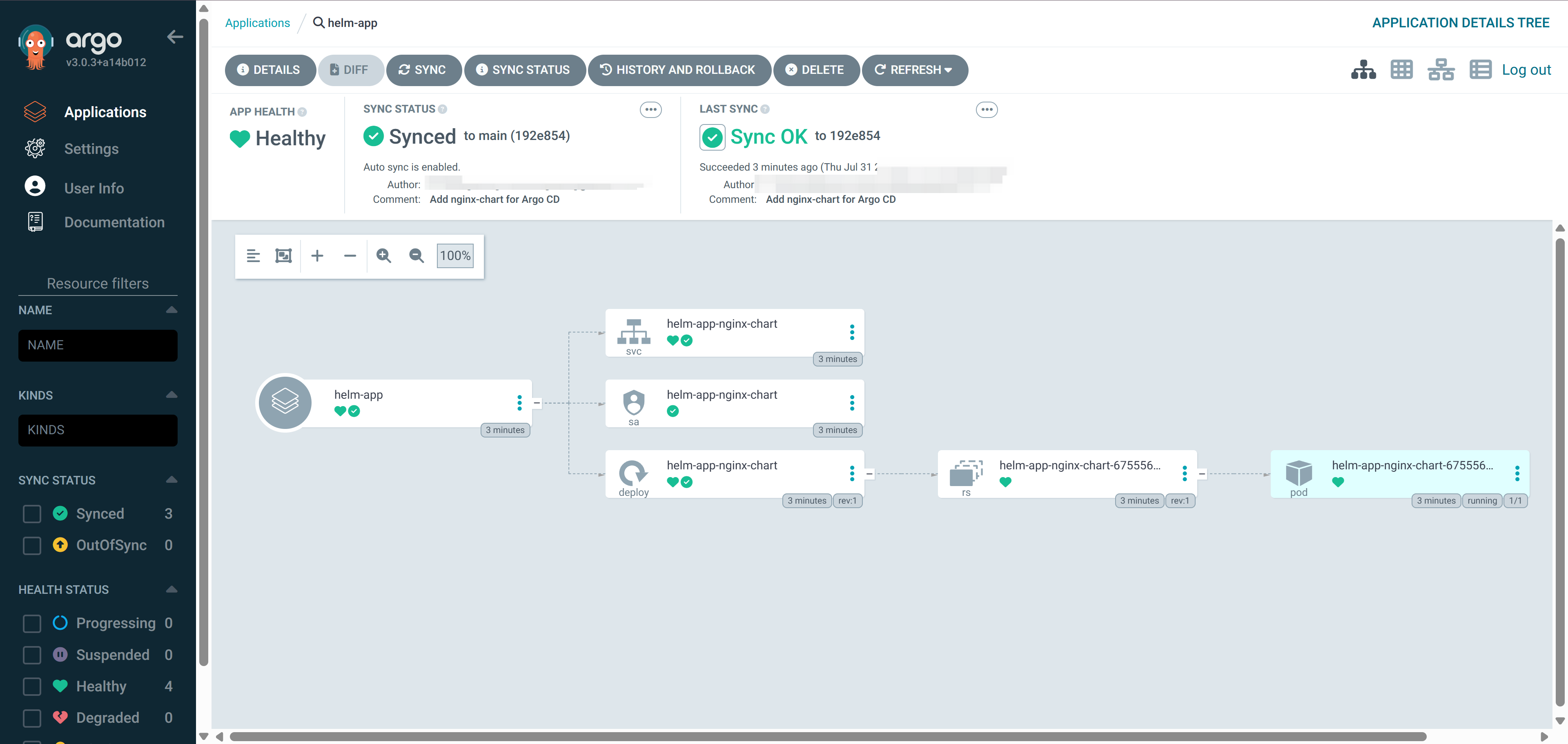This screenshot has height=744, width=1568.
Task: Open the helm-app node kebab menu
Action: (519, 403)
